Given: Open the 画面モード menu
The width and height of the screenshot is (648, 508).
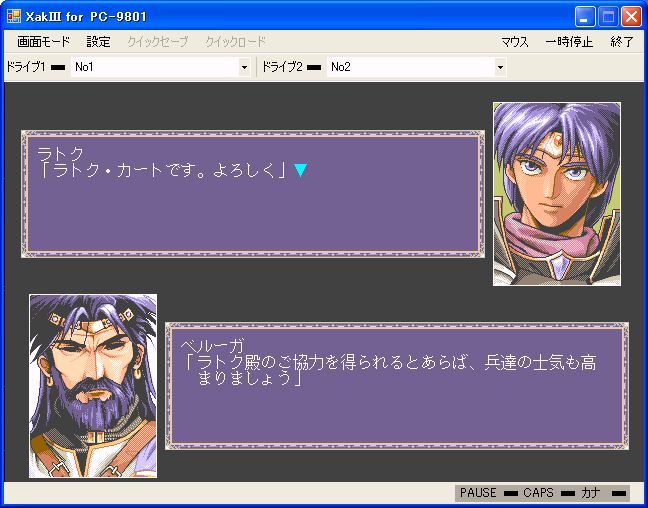Looking at the screenshot, I should pos(44,42).
